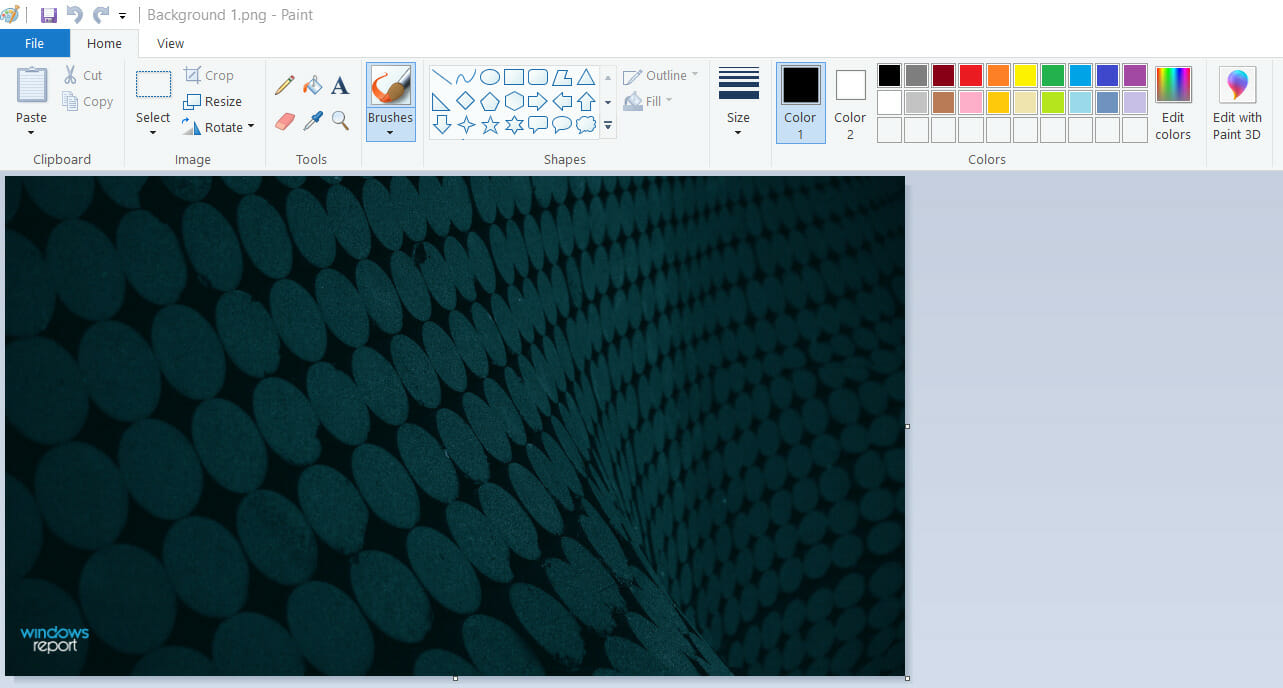The image size is (1283, 688).
Task: Choose the Left arrow shape
Action: [x=562, y=101]
